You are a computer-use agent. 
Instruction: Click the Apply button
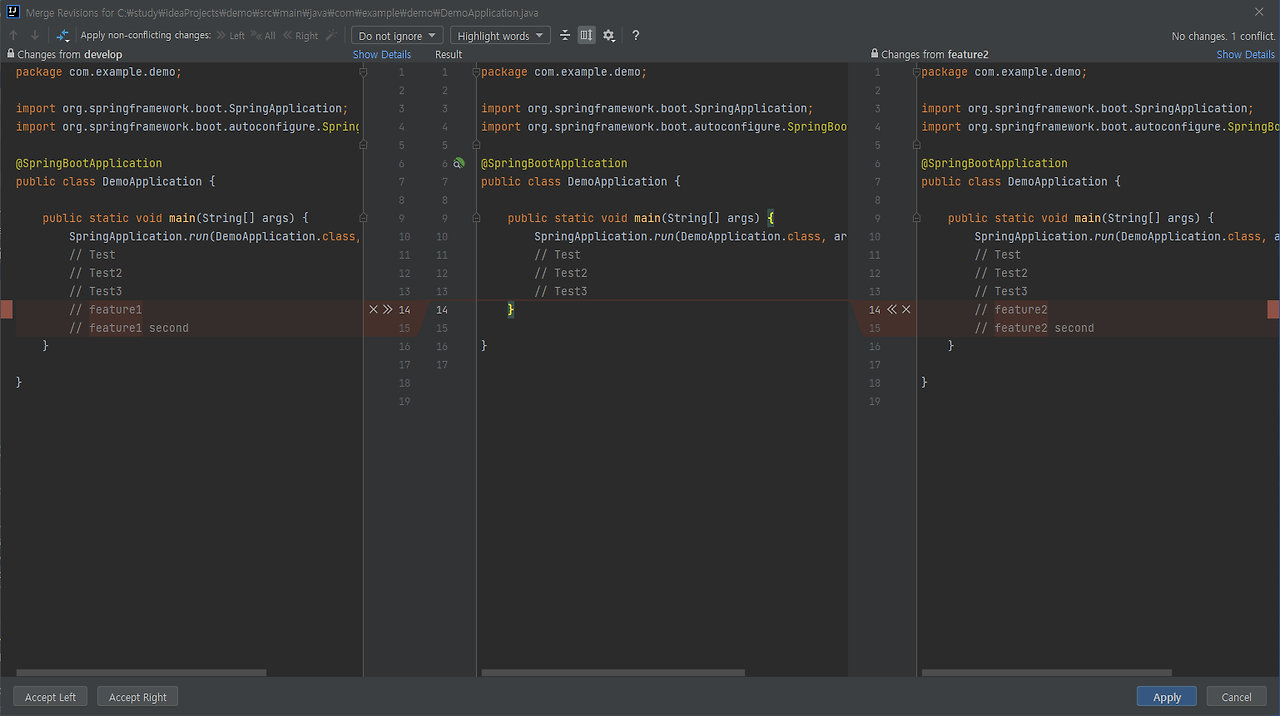coord(1166,697)
